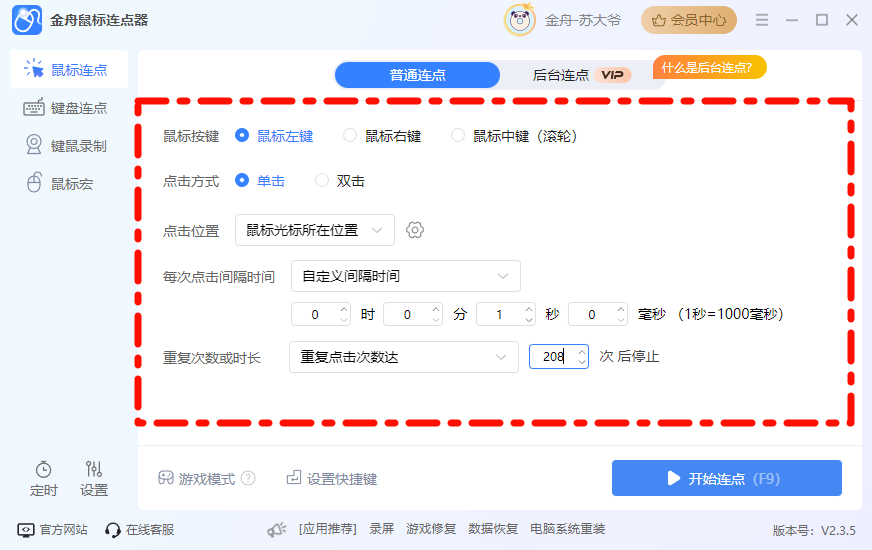Click the 游戏模式 help question mark icon
The width and height of the screenshot is (872, 550).
tap(249, 478)
